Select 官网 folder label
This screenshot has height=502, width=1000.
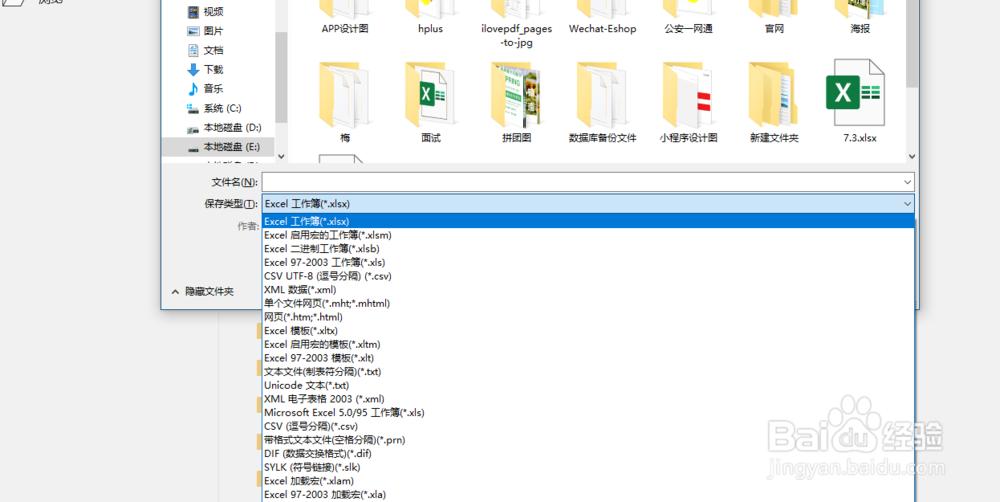(774, 29)
